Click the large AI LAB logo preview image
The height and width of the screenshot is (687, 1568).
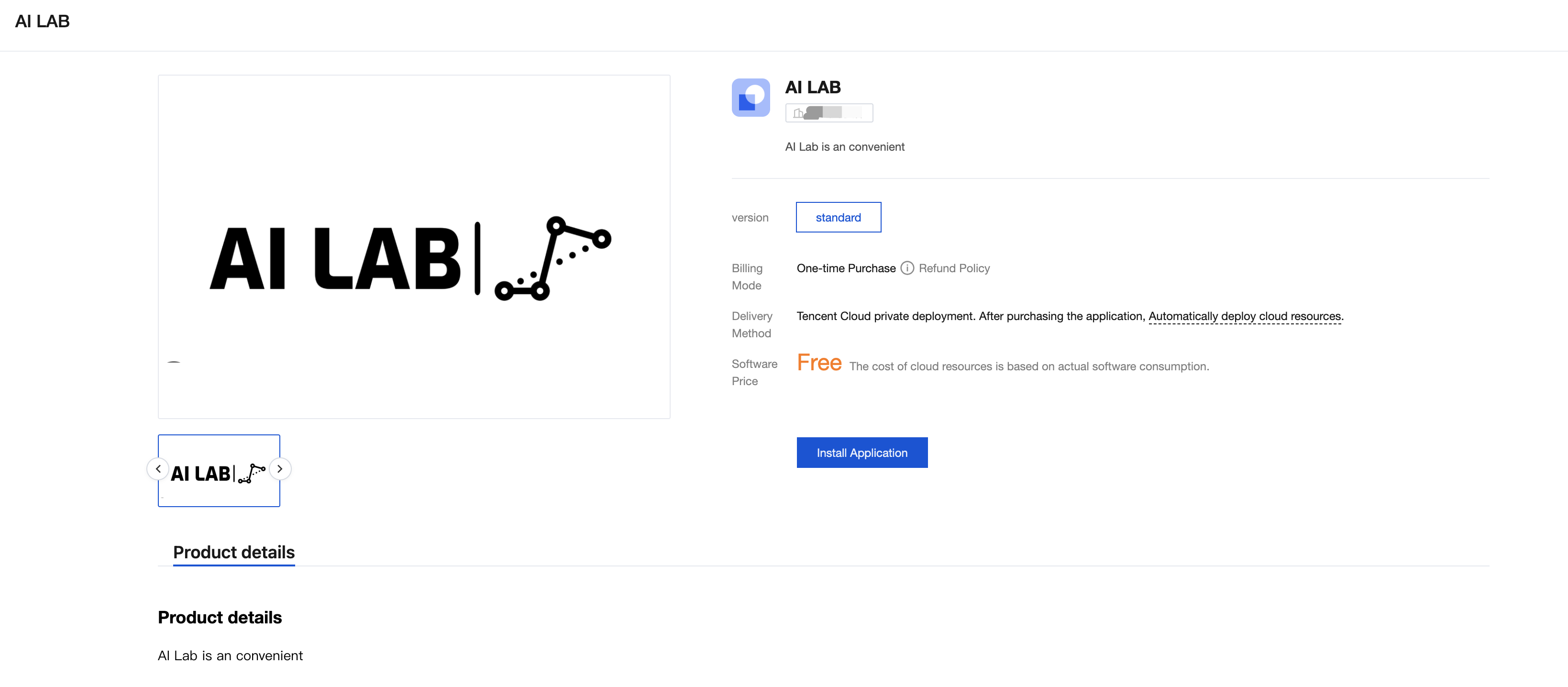tap(414, 247)
